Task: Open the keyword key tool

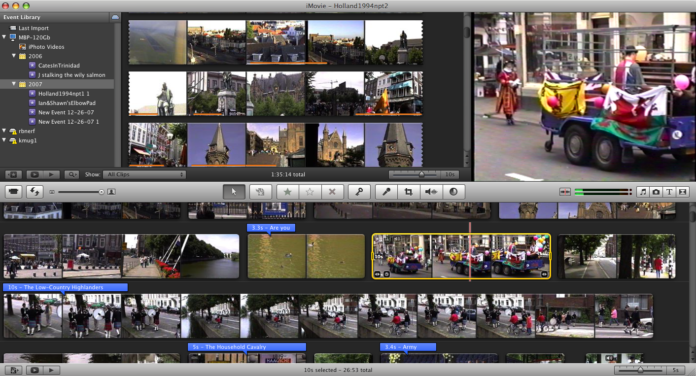Action: 359,192
